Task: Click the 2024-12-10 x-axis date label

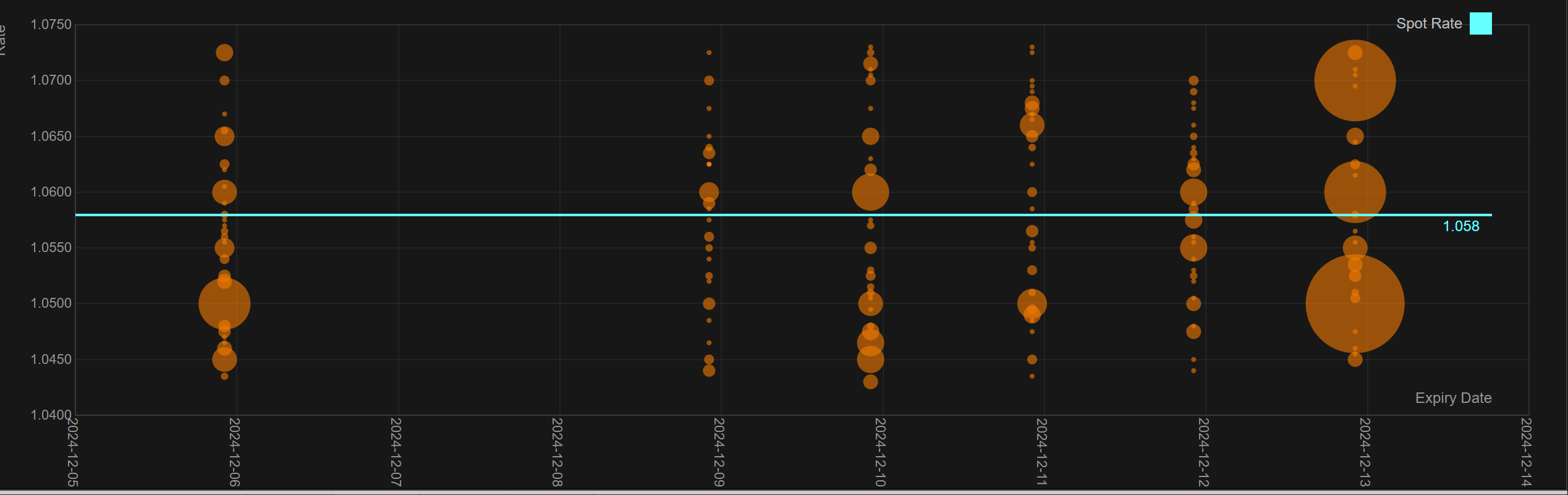Action: tap(881, 452)
